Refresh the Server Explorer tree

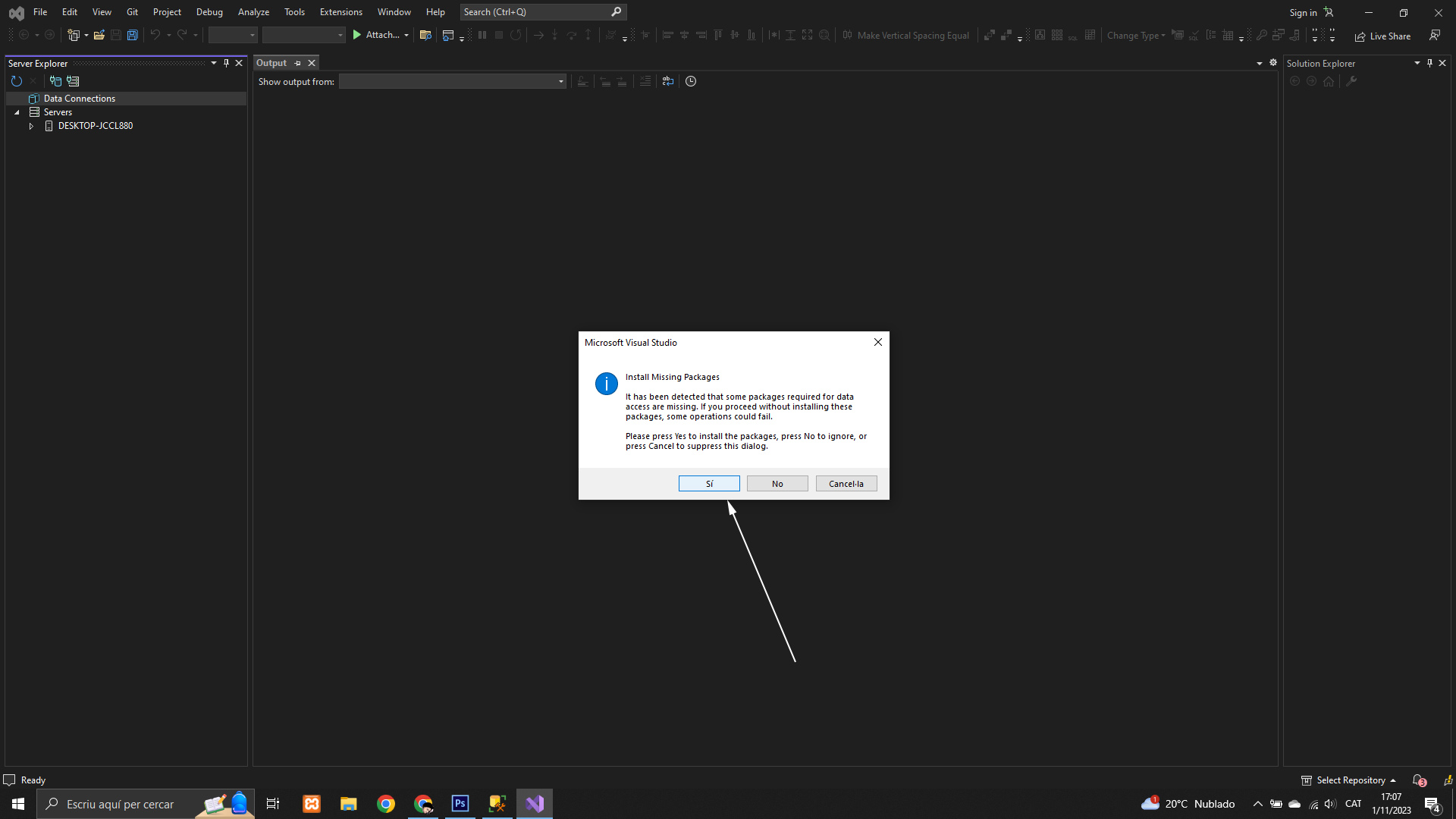17,81
